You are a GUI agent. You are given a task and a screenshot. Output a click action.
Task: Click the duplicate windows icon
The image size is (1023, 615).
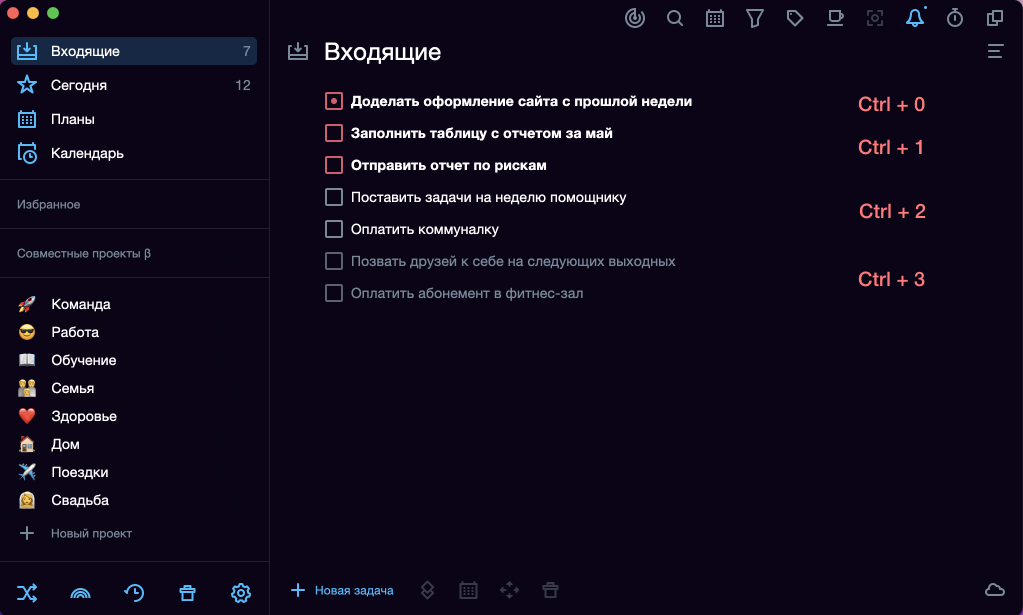coord(995,18)
